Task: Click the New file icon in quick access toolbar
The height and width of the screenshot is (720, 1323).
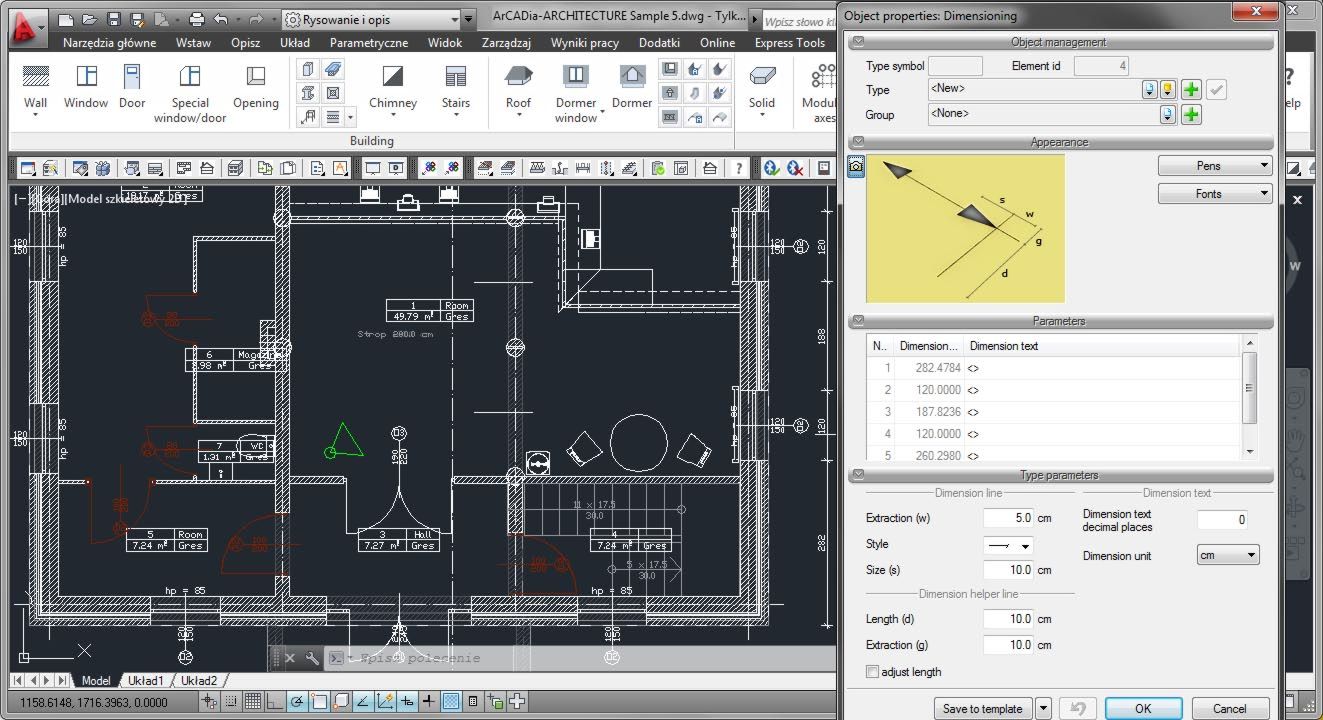Action: pos(66,19)
